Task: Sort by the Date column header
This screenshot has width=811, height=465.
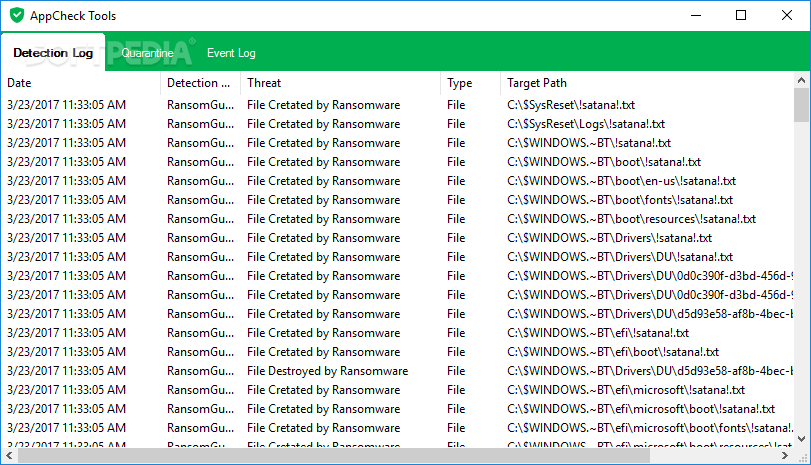Action: click(x=83, y=83)
